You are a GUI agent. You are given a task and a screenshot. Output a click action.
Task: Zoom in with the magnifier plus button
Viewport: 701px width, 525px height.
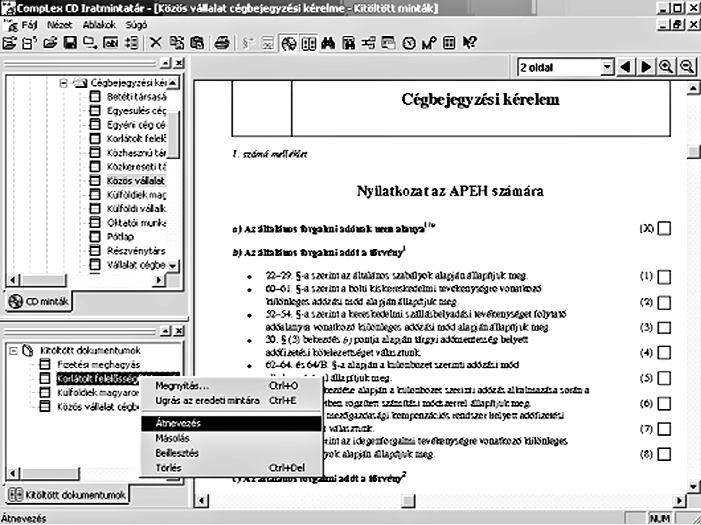click(x=666, y=67)
